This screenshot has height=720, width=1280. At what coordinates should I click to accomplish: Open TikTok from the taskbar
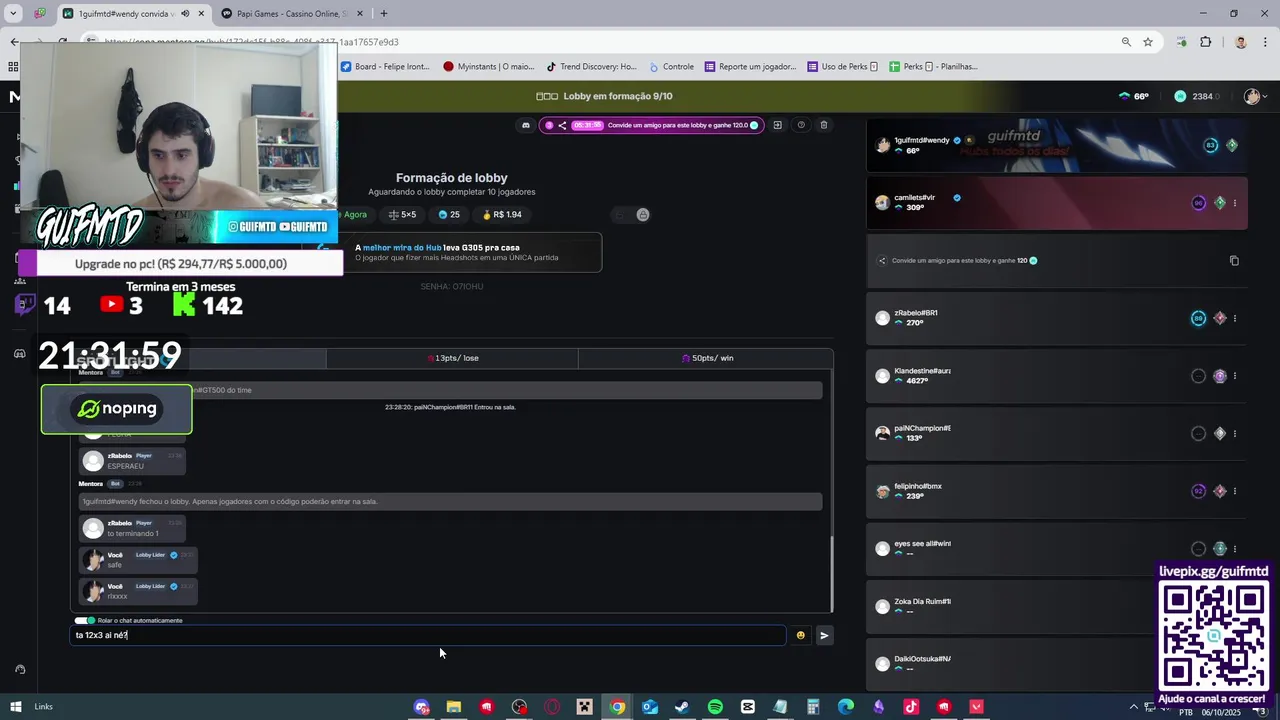[911, 707]
